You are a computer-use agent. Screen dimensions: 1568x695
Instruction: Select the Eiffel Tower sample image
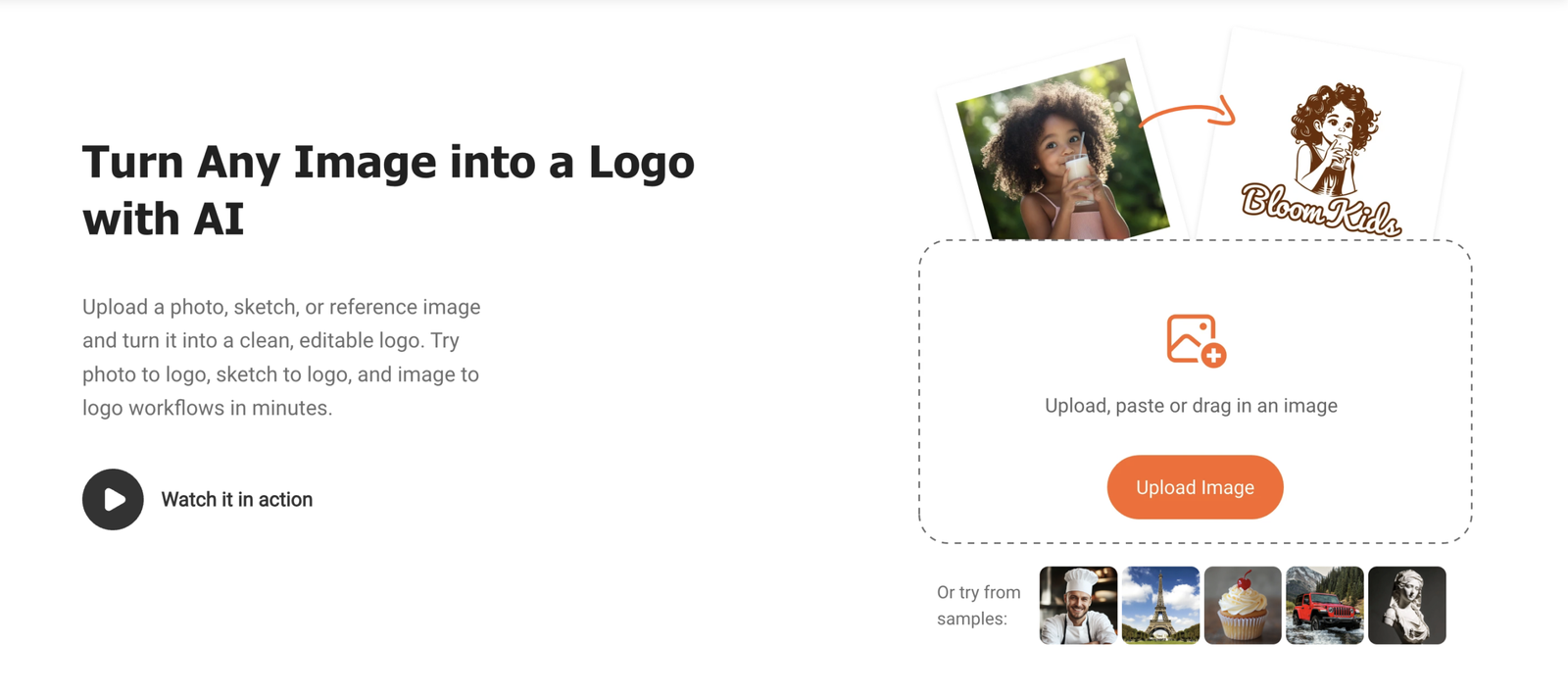pos(1160,605)
